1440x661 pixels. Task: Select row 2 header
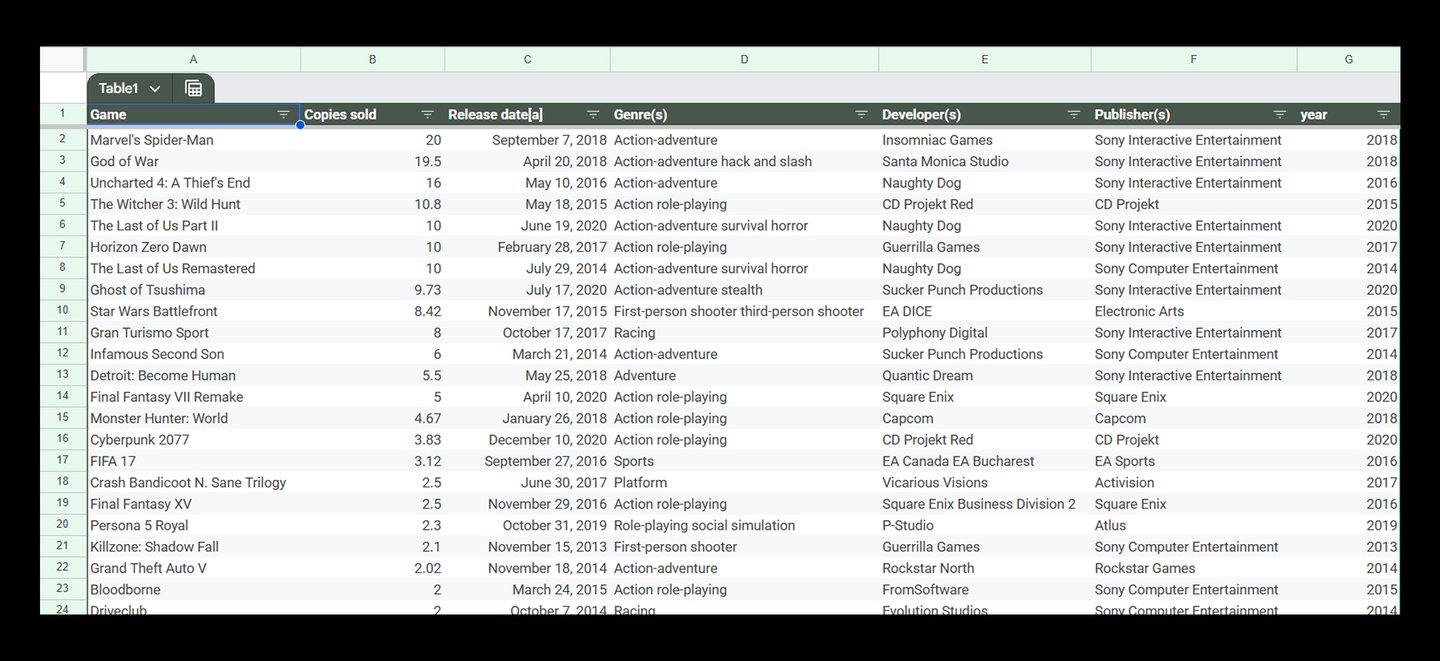[63, 140]
